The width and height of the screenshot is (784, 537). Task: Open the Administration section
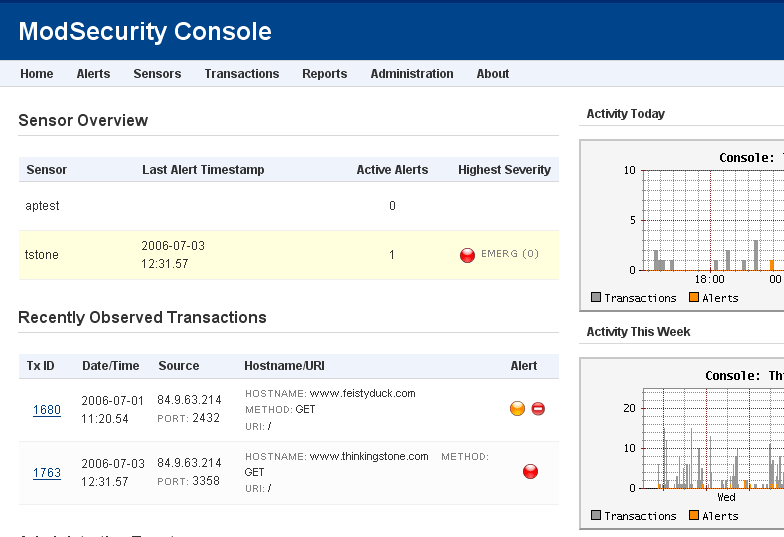click(x=412, y=74)
